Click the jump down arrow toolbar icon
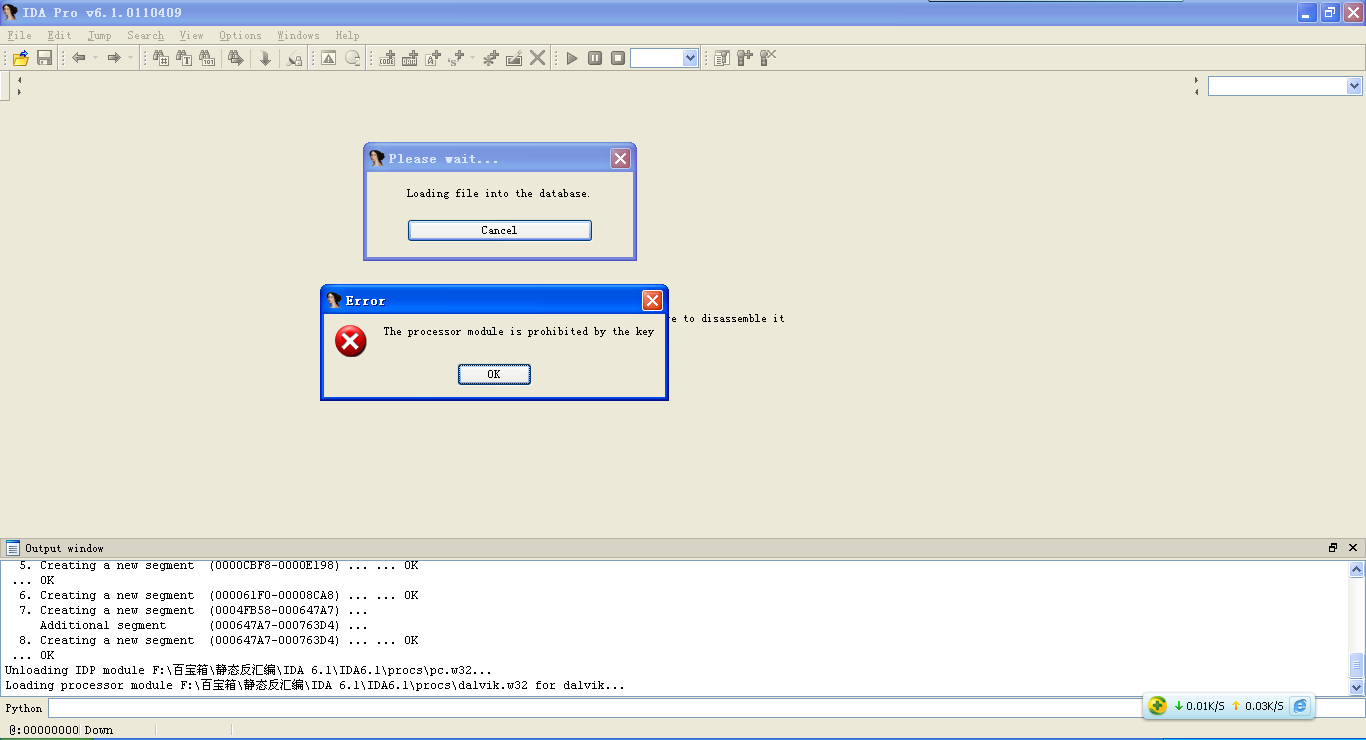 pos(265,58)
